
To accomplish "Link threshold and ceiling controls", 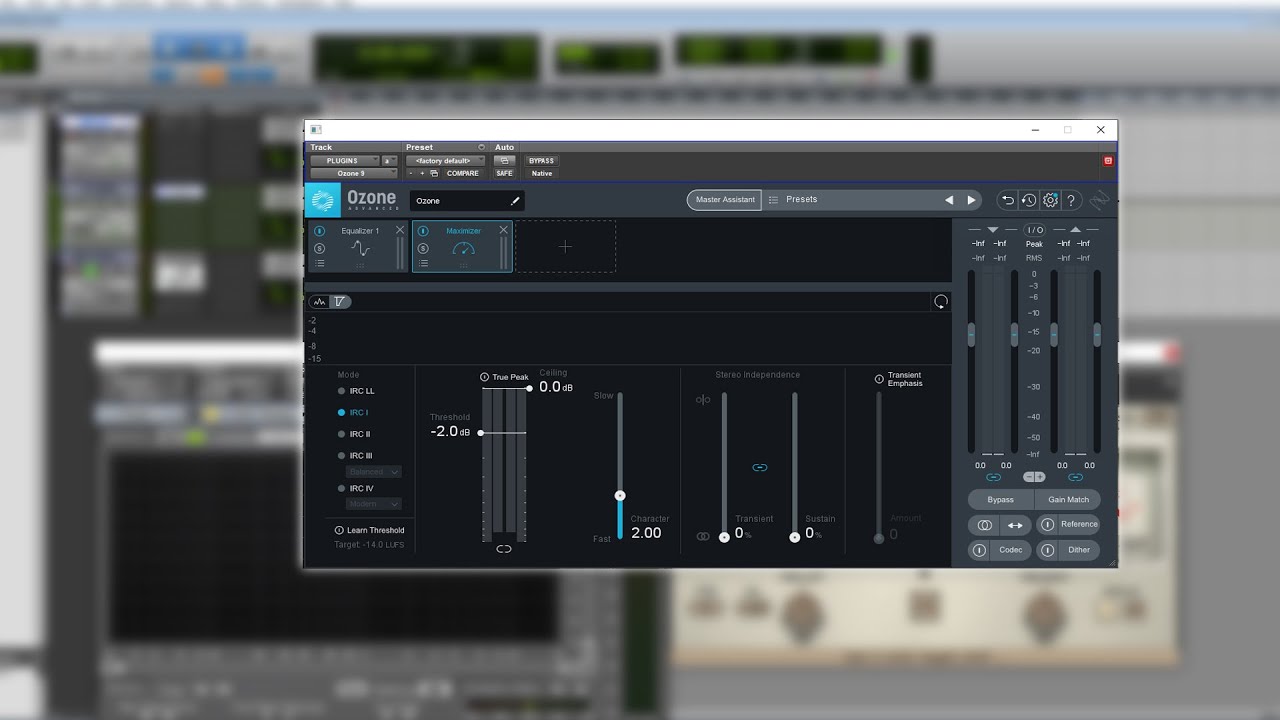I will click(x=504, y=548).
